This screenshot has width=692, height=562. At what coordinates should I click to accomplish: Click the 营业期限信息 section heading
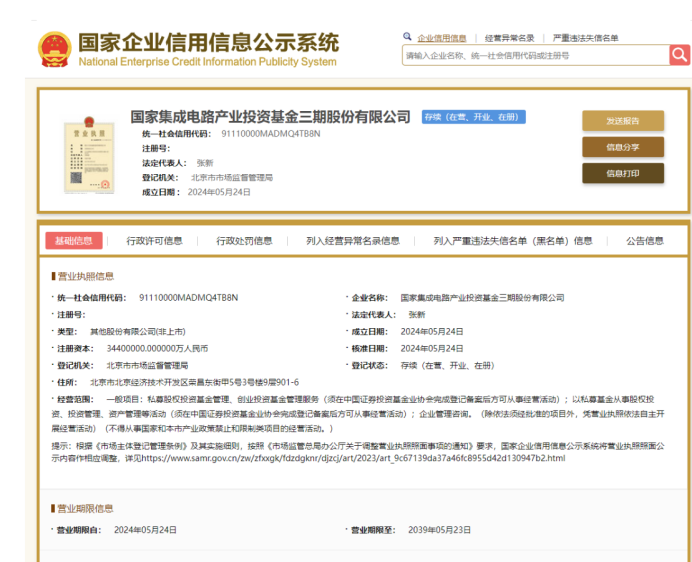(86, 509)
